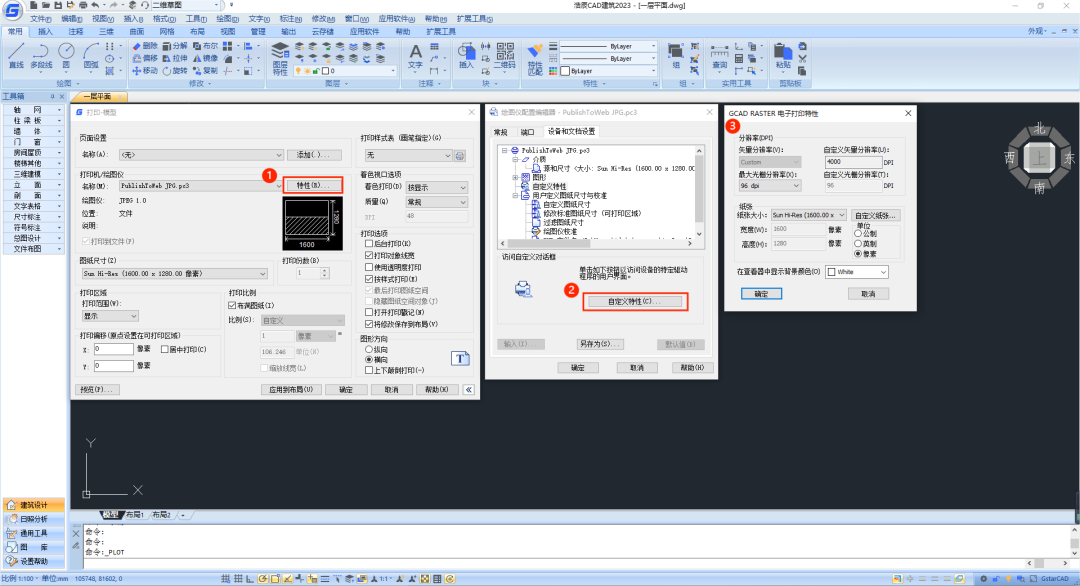Click 特性(R)... button in print dialog
The width and height of the screenshot is (1080, 586).
pyautogui.click(x=313, y=185)
